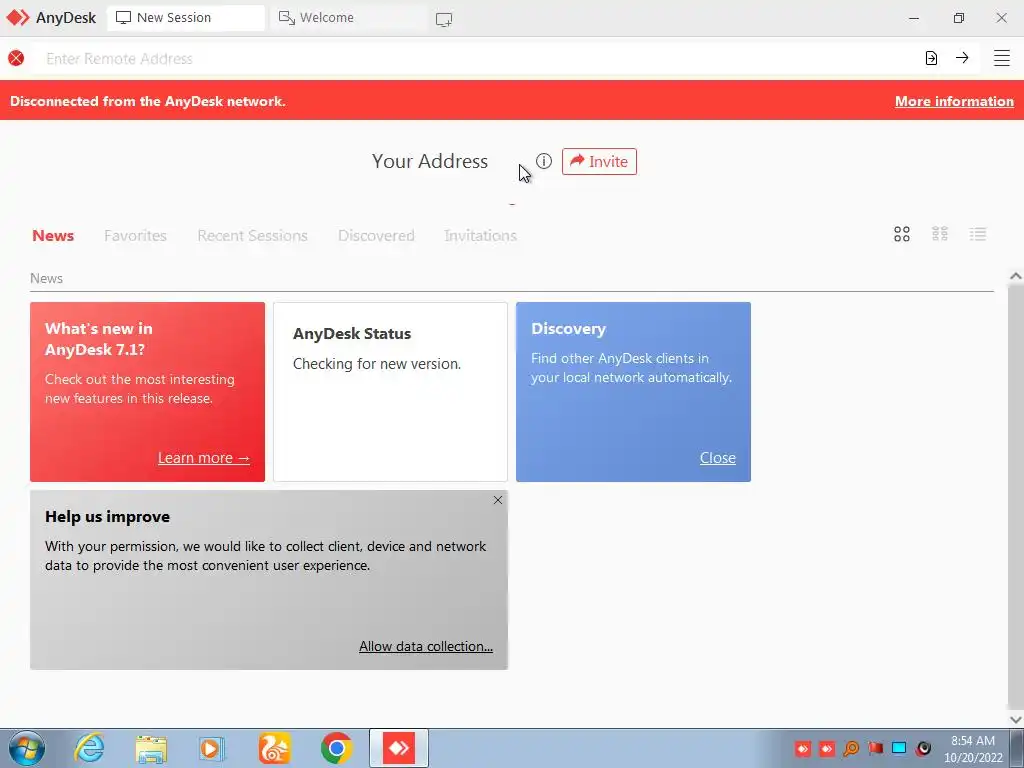
Task: Select the New Session tab
Action: 186,18
